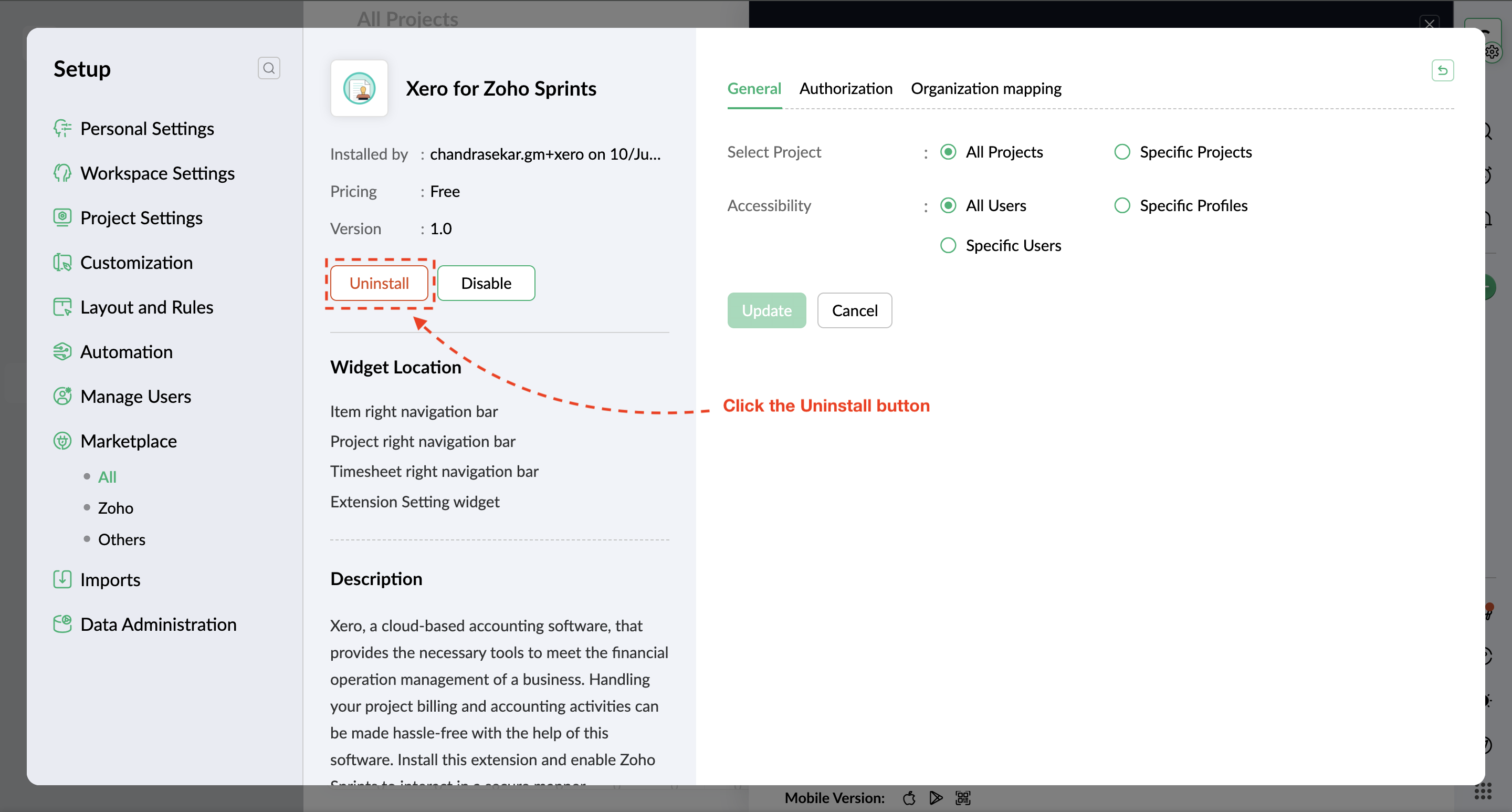
Task: Select the All Projects radio button
Action: tap(948, 152)
